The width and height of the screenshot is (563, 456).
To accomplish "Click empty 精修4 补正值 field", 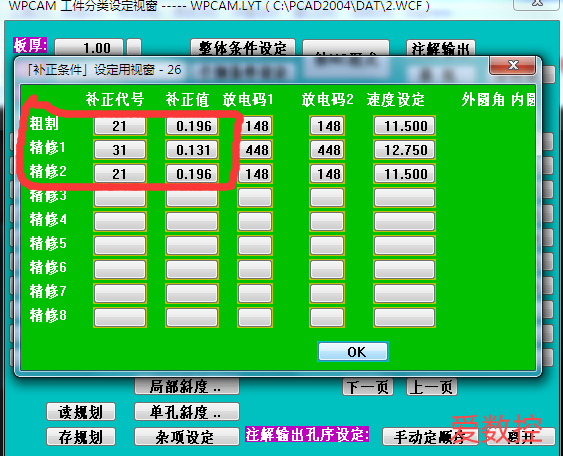I will [192, 222].
